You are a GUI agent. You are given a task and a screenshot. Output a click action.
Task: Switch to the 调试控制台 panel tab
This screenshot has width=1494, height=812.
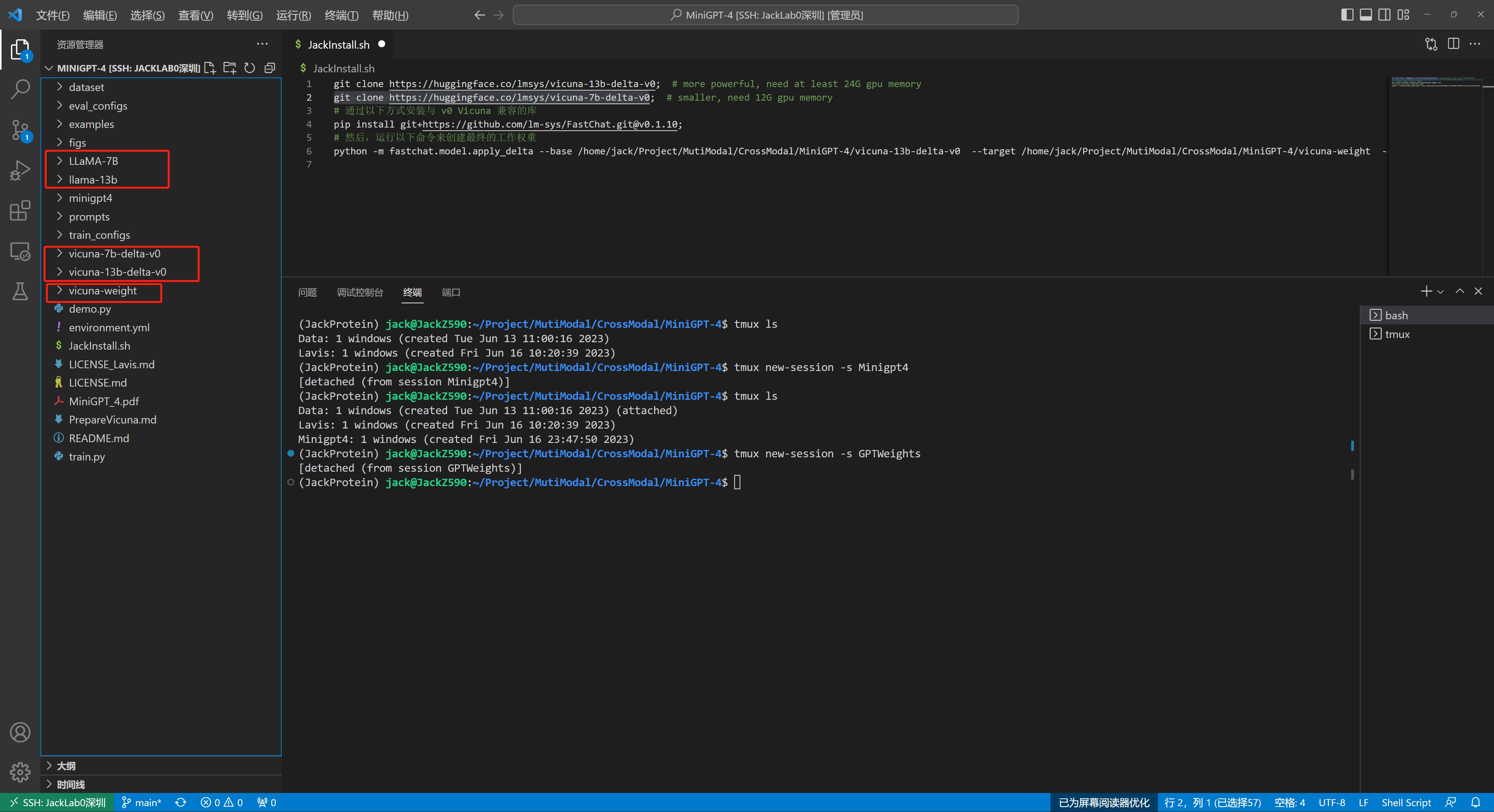359,292
